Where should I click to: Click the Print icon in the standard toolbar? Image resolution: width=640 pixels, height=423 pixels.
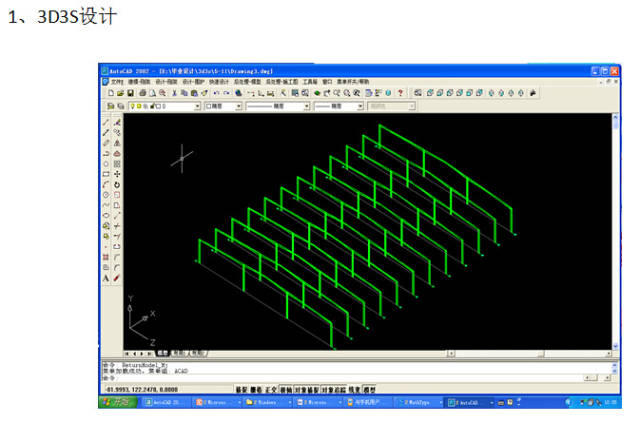click(142, 94)
